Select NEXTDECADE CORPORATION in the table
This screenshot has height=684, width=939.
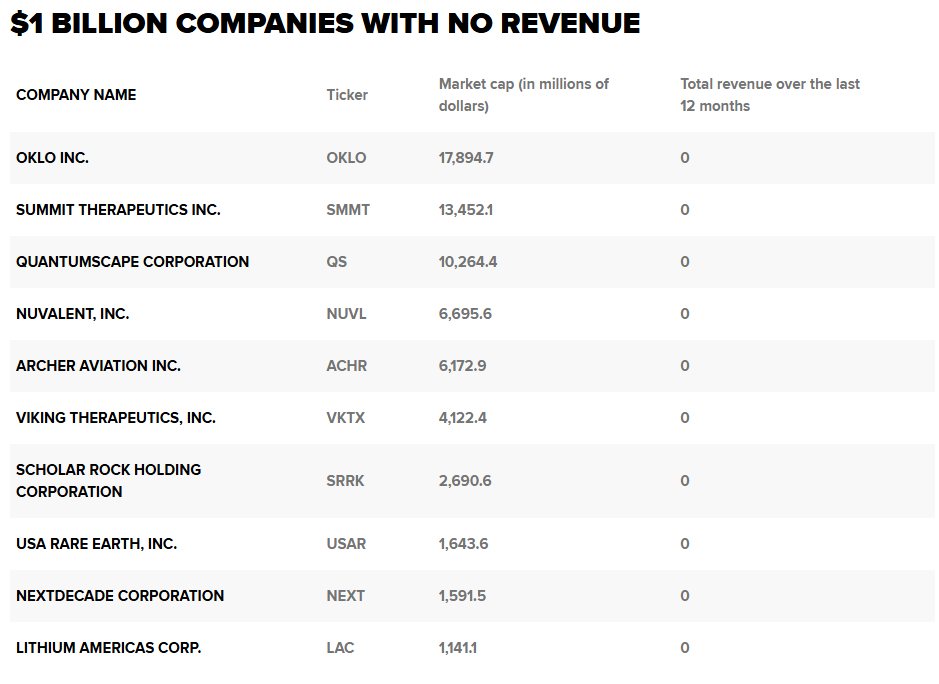tap(120, 596)
